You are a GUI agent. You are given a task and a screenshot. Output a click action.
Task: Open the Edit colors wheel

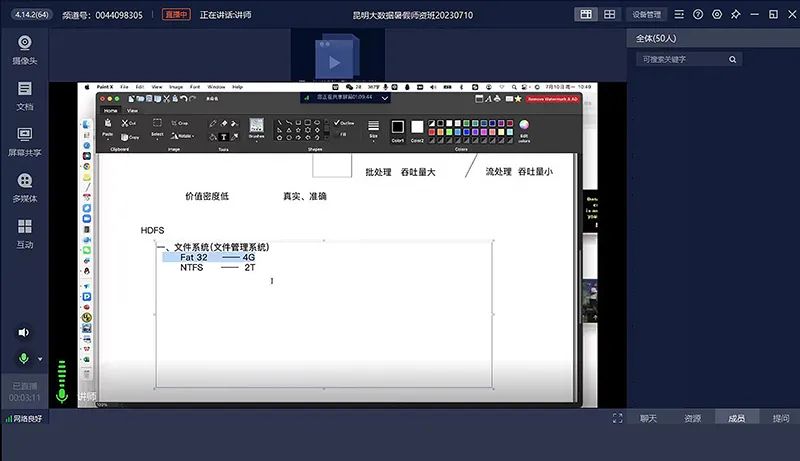[x=524, y=130]
